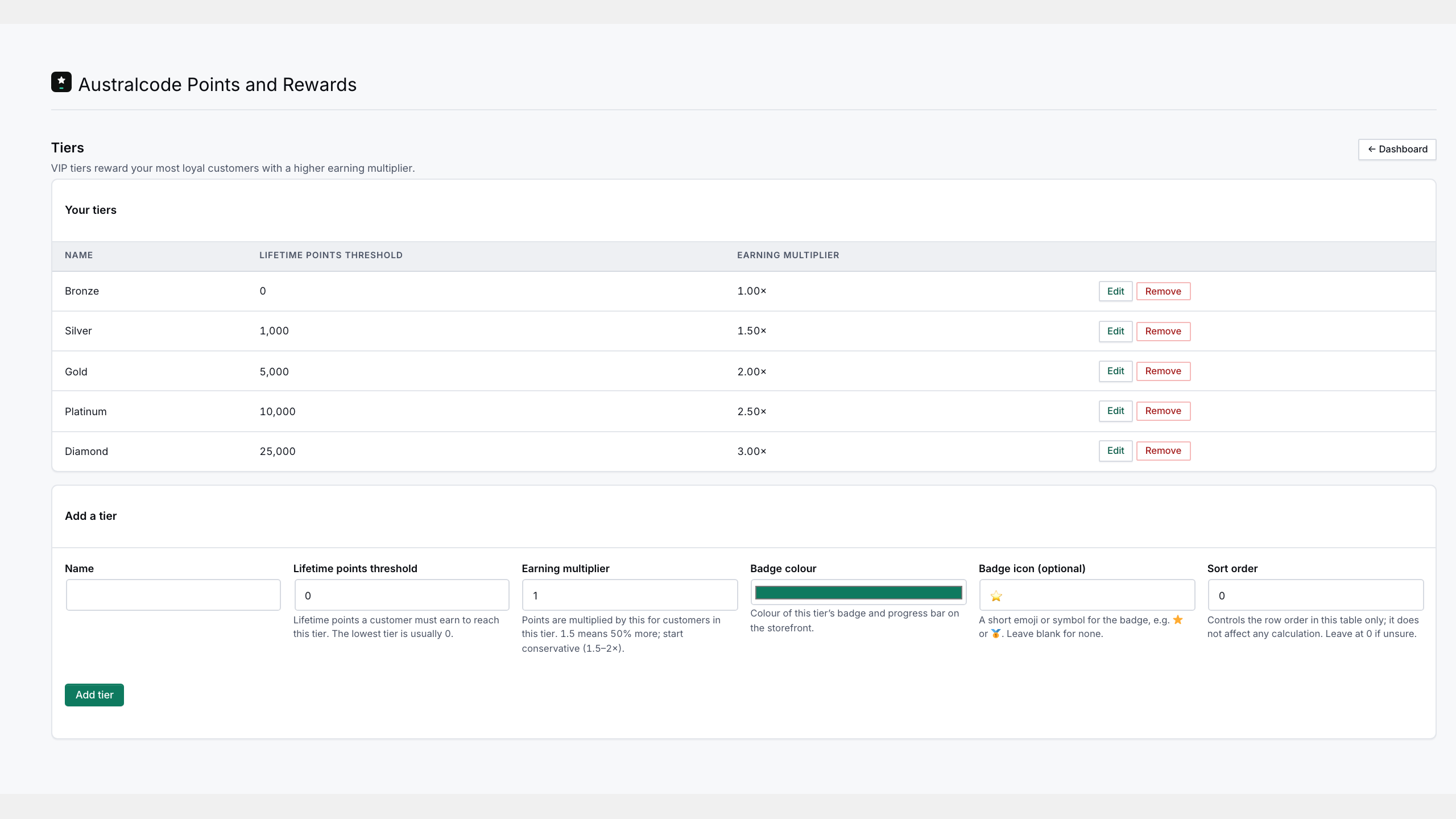Click the Earning multiplier input field
1456x819 pixels.
click(630, 595)
